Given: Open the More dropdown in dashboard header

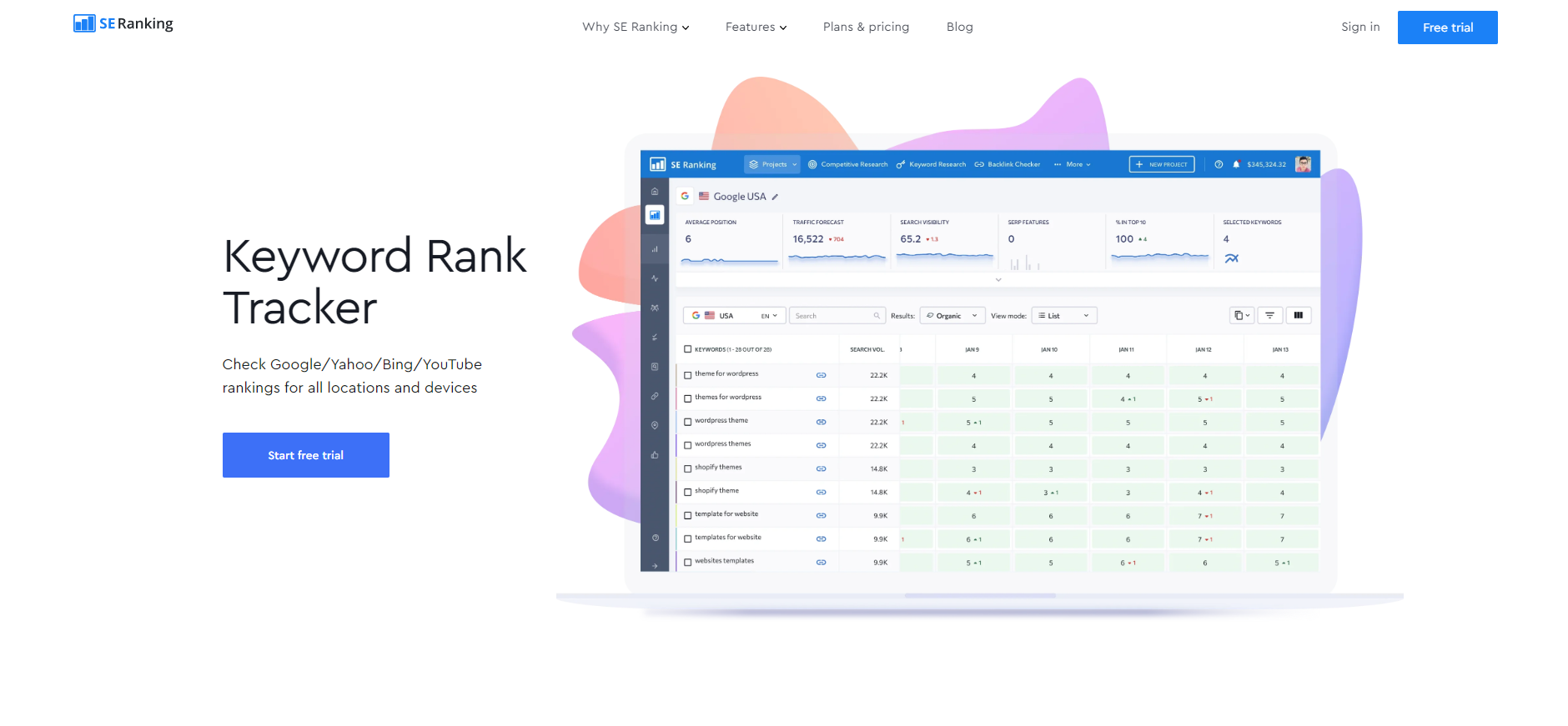Looking at the screenshot, I should pyautogui.click(x=1072, y=164).
